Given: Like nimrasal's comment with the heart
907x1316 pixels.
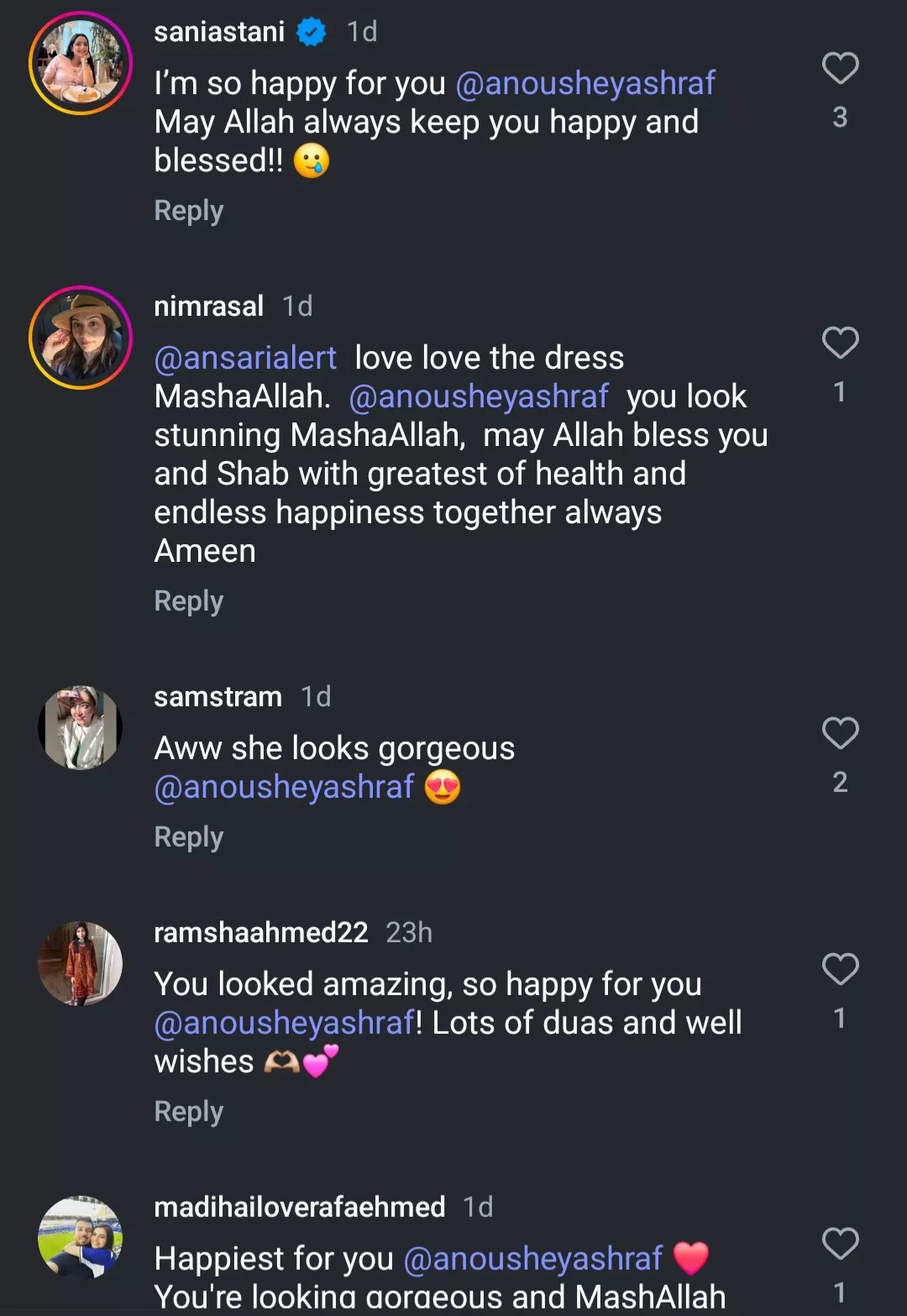Looking at the screenshot, I should point(840,343).
